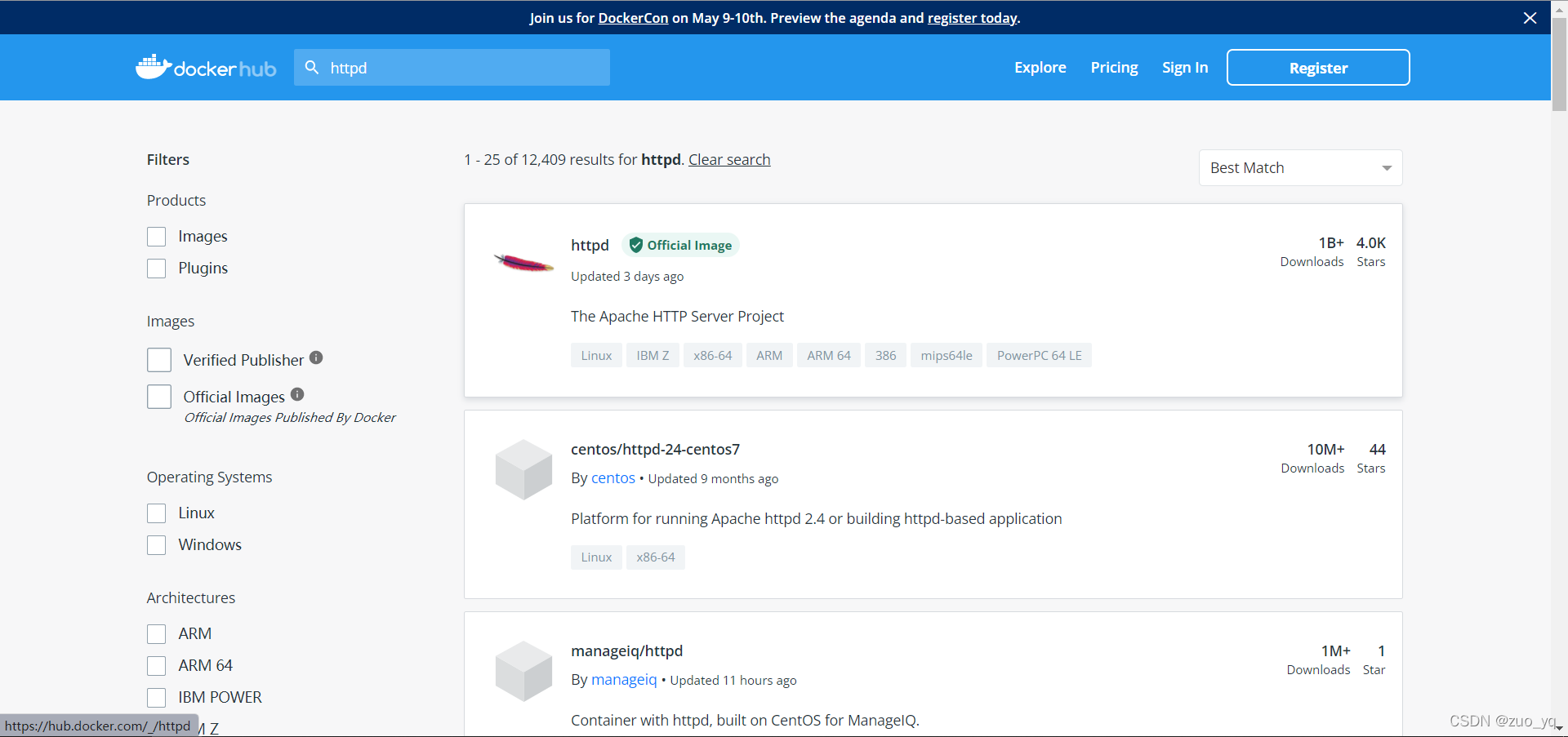1568x737 pixels.
Task: Click the manageiq/httpd cube icon
Action: (x=523, y=671)
